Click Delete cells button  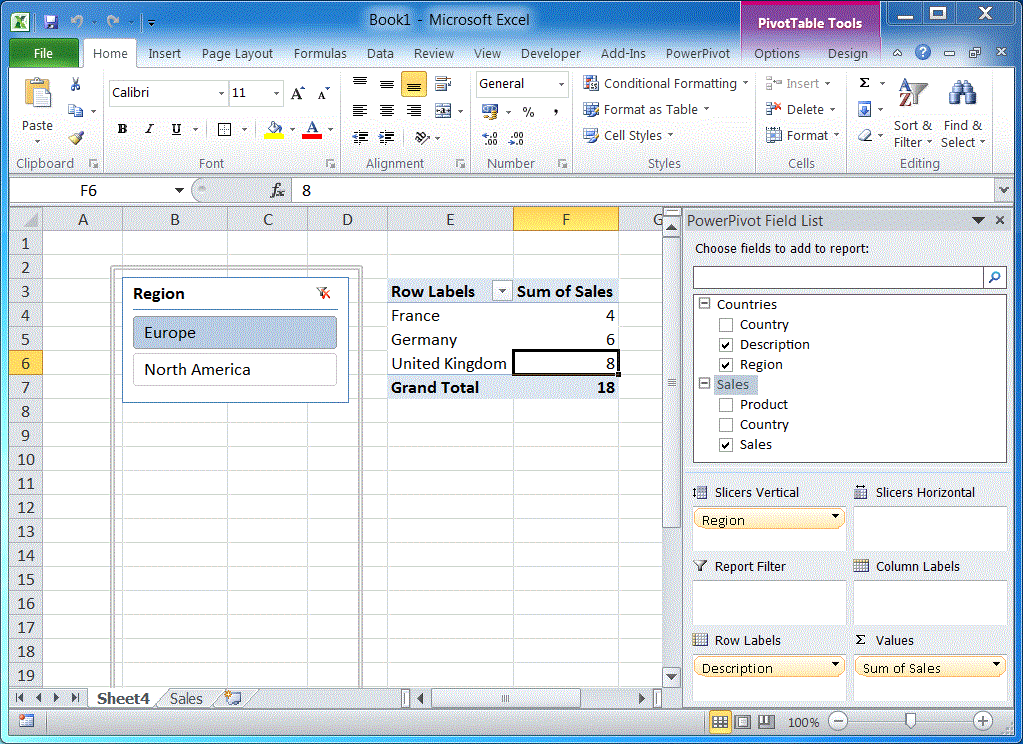[800, 110]
